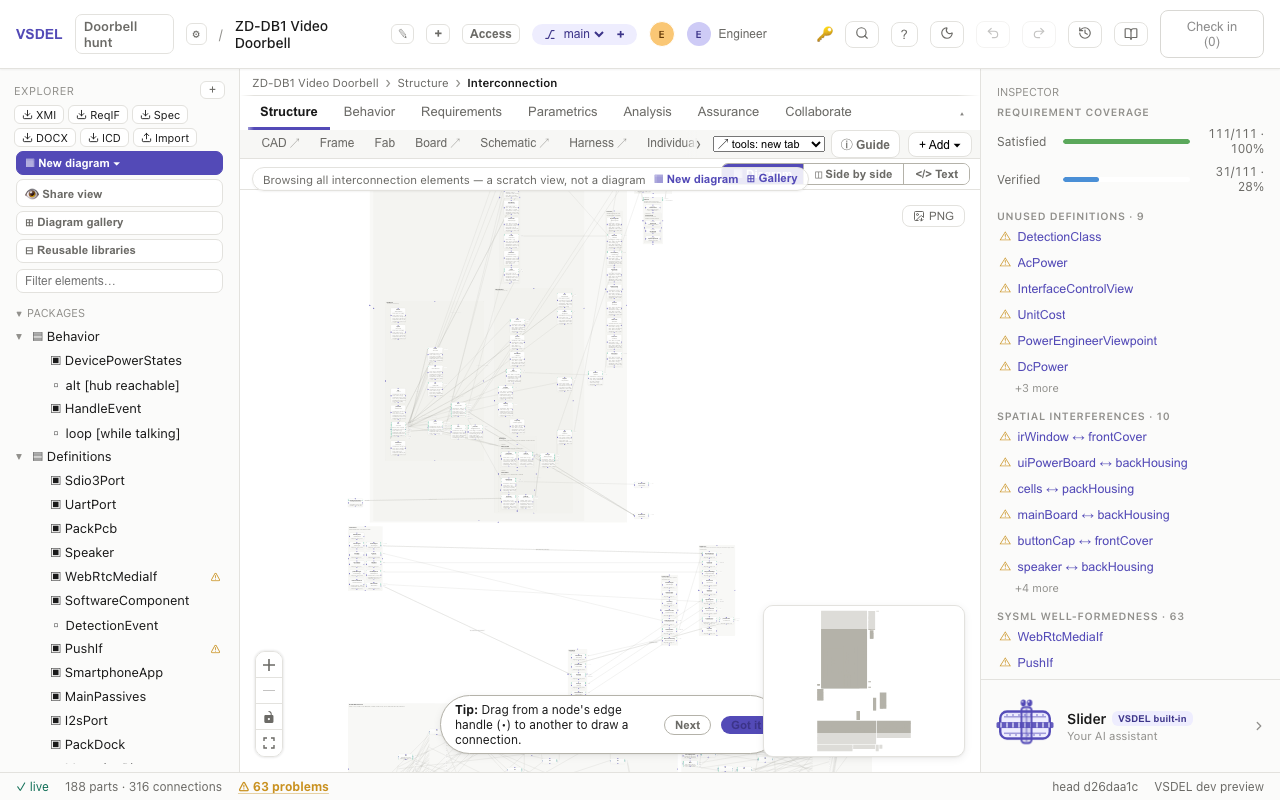Export diagram as PNG
This screenshot has width=1280, height=800.
tap(934, 216)
